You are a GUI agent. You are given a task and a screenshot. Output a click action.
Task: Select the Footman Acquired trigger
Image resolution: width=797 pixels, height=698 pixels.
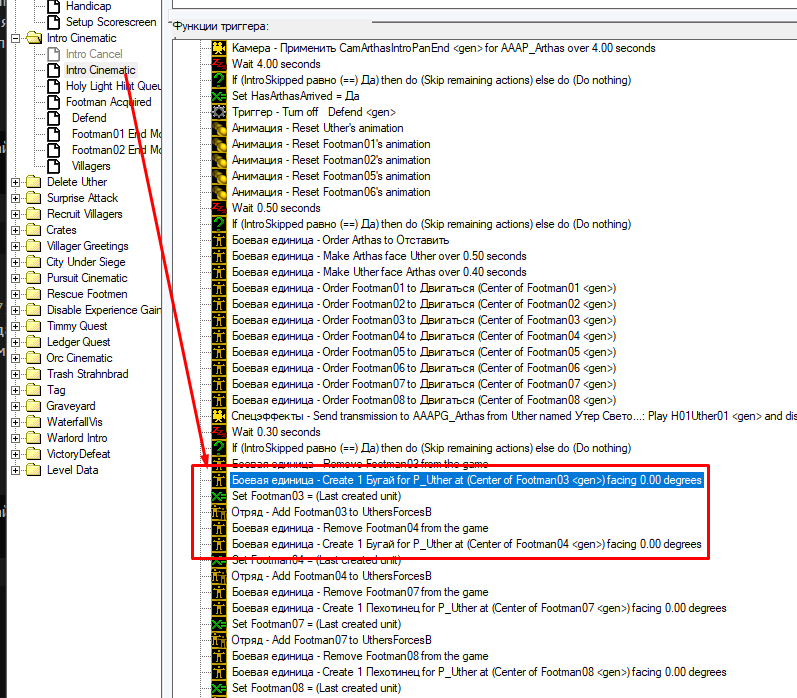click(x=108, y=102)
